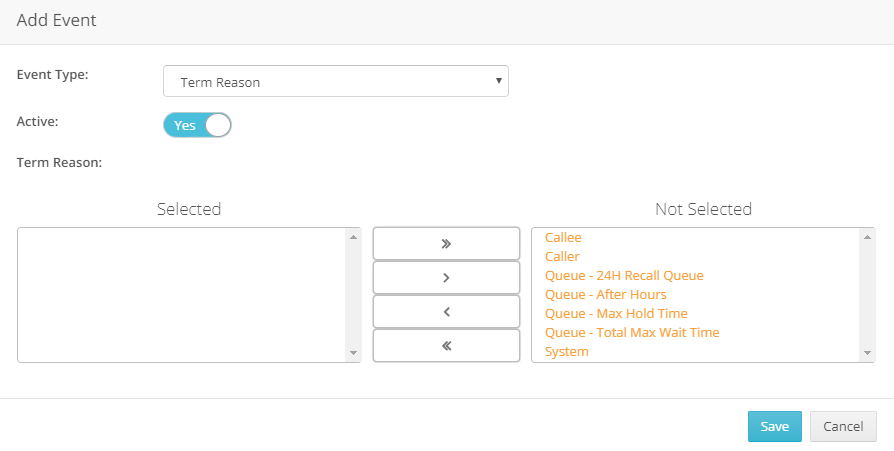Click the single left chevron move button
The width and height of the screenshot is (894, 451).
click(x=446, y=311)
